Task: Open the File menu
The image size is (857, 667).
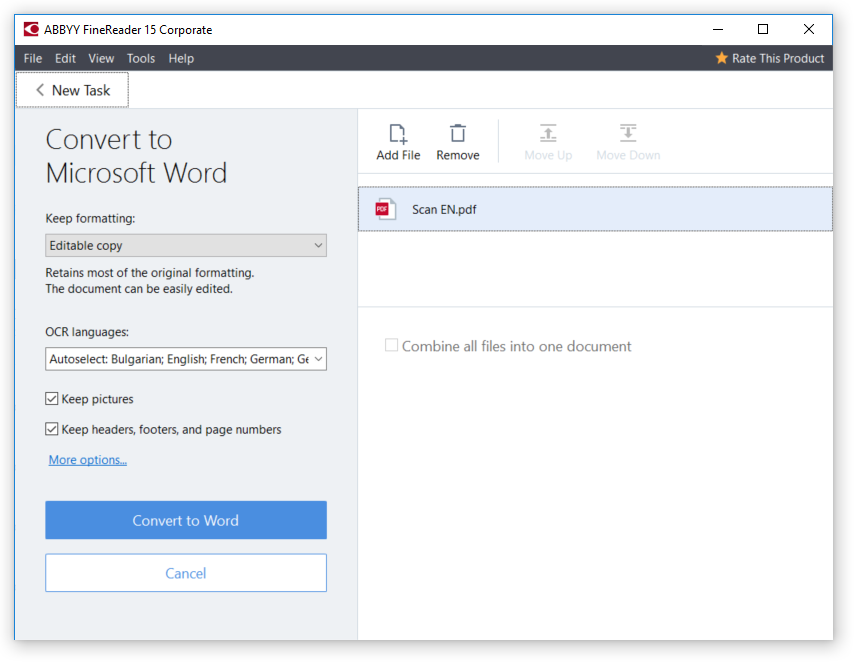Action: 33,58
